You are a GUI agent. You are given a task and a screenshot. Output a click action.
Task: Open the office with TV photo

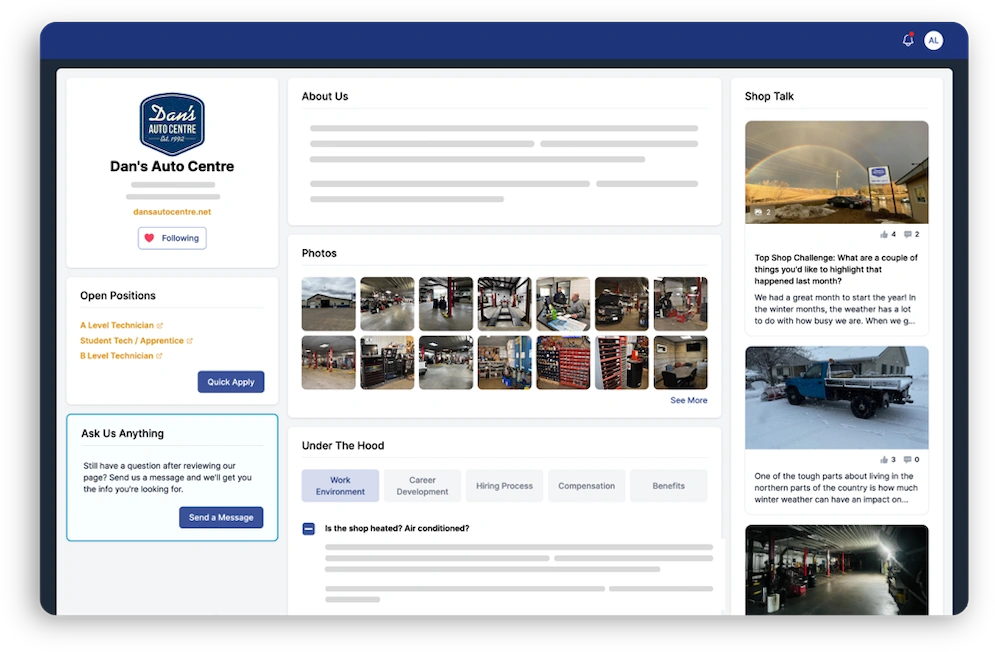[680, 363]
